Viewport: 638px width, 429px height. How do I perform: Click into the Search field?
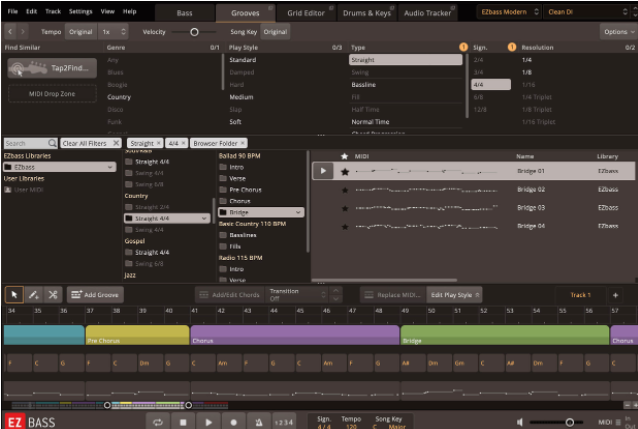click(26, 143)
